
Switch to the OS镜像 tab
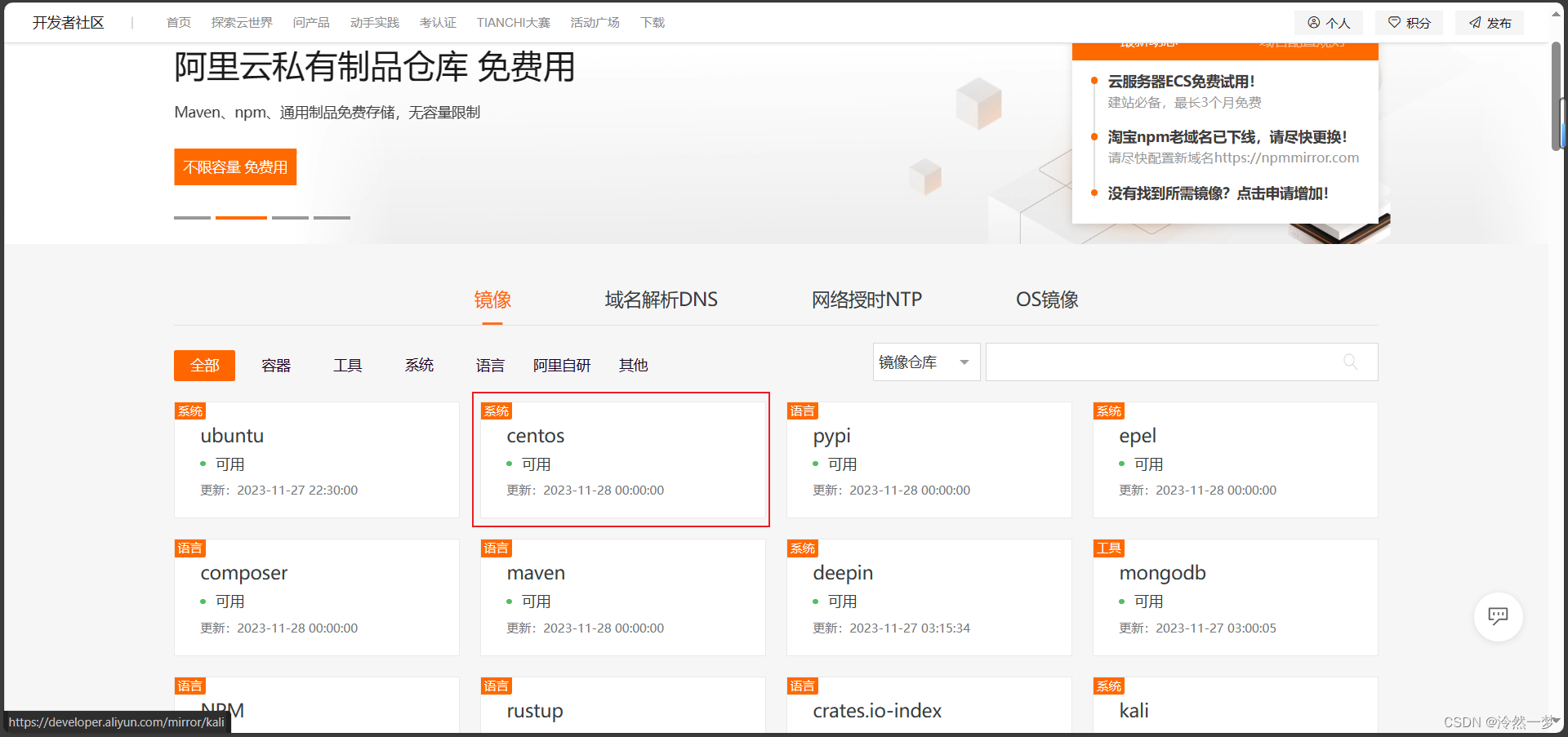click(1047, 300)
